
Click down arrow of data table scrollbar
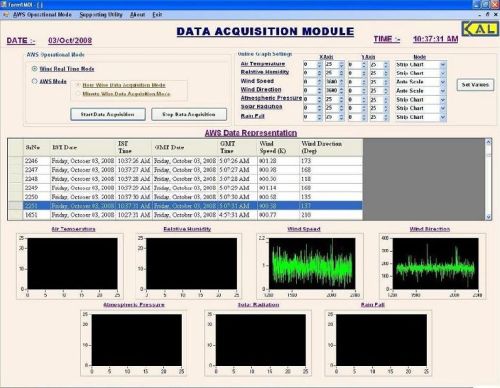click(488, 217)
